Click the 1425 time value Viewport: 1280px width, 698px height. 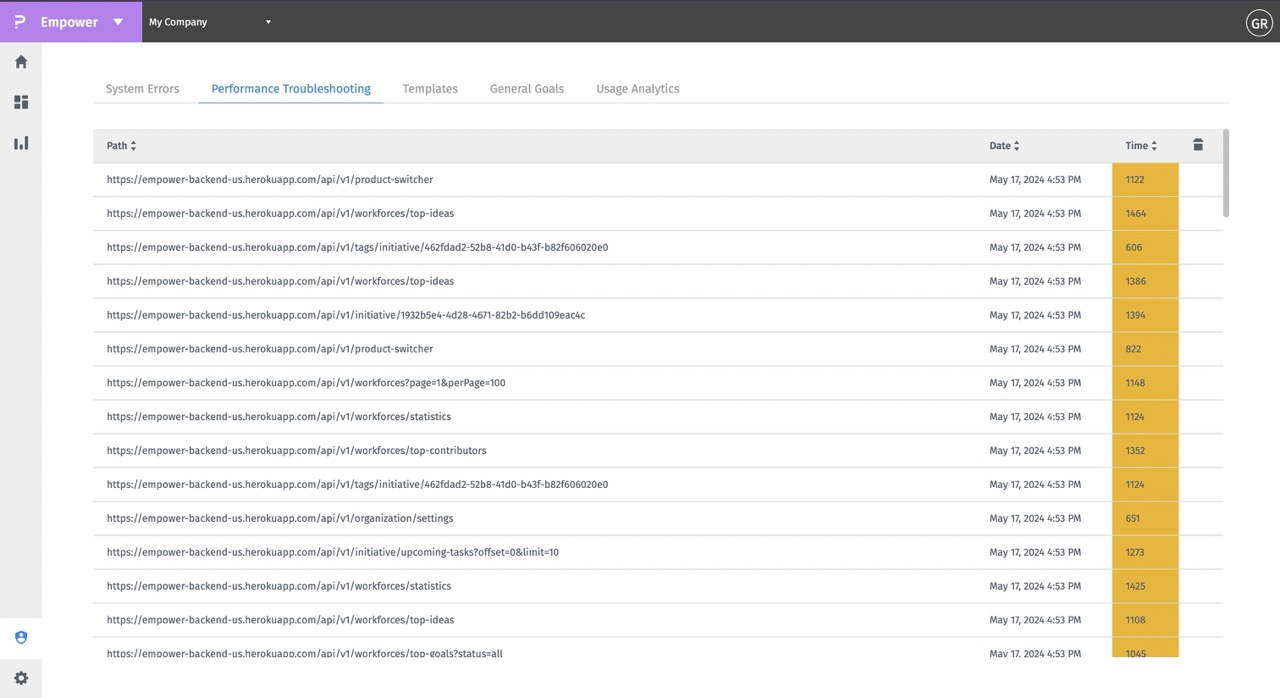[1135, 587]
